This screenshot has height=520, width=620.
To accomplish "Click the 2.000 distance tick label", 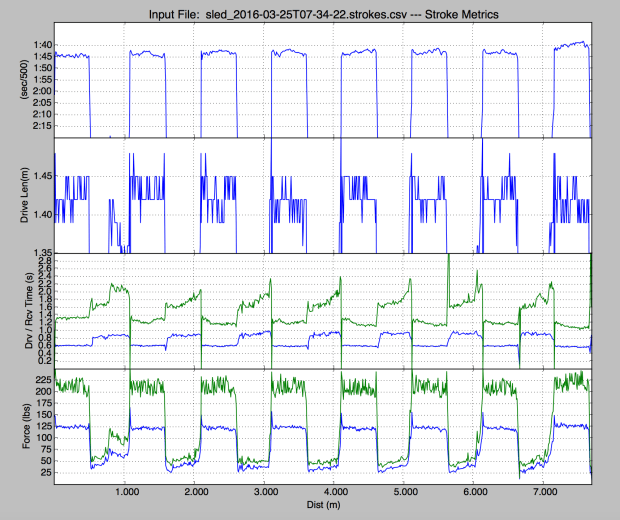I will 196,493.
